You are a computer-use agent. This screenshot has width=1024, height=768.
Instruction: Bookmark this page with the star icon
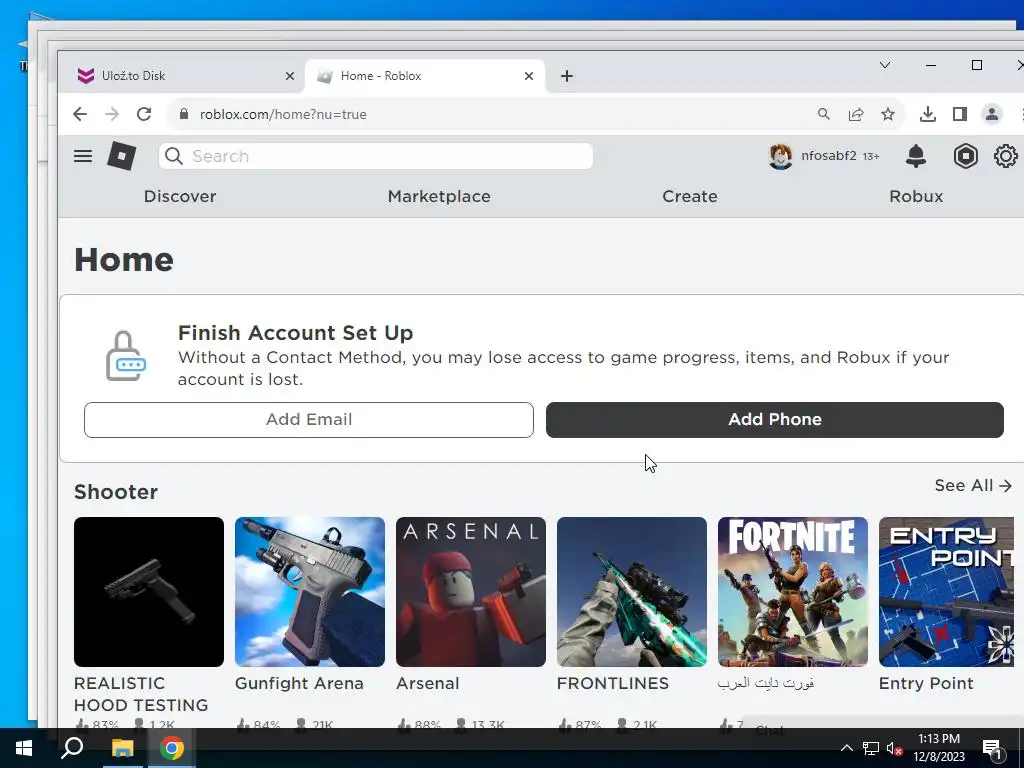(888, 114)
